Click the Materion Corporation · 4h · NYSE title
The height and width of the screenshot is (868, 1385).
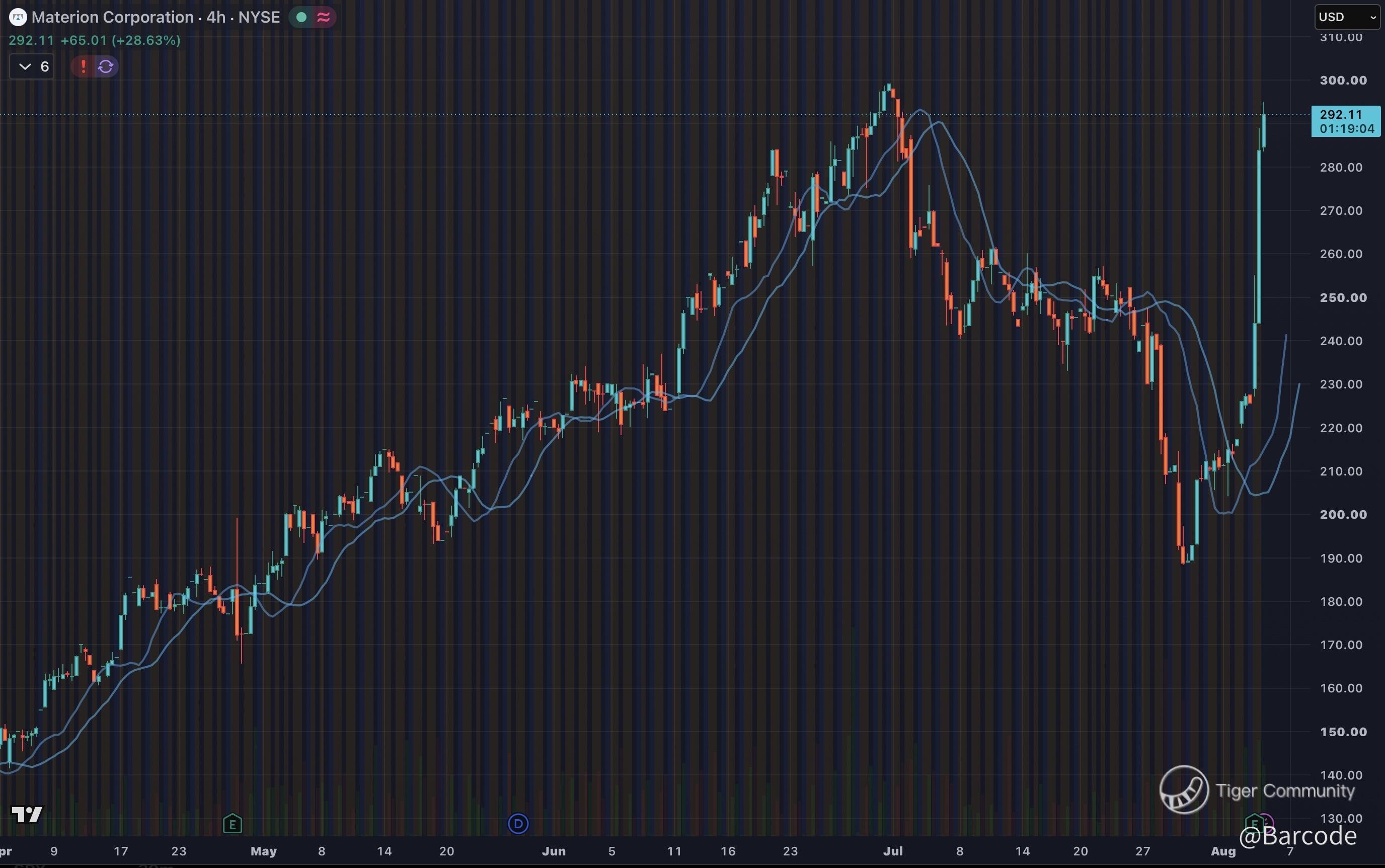pos(156,17)
